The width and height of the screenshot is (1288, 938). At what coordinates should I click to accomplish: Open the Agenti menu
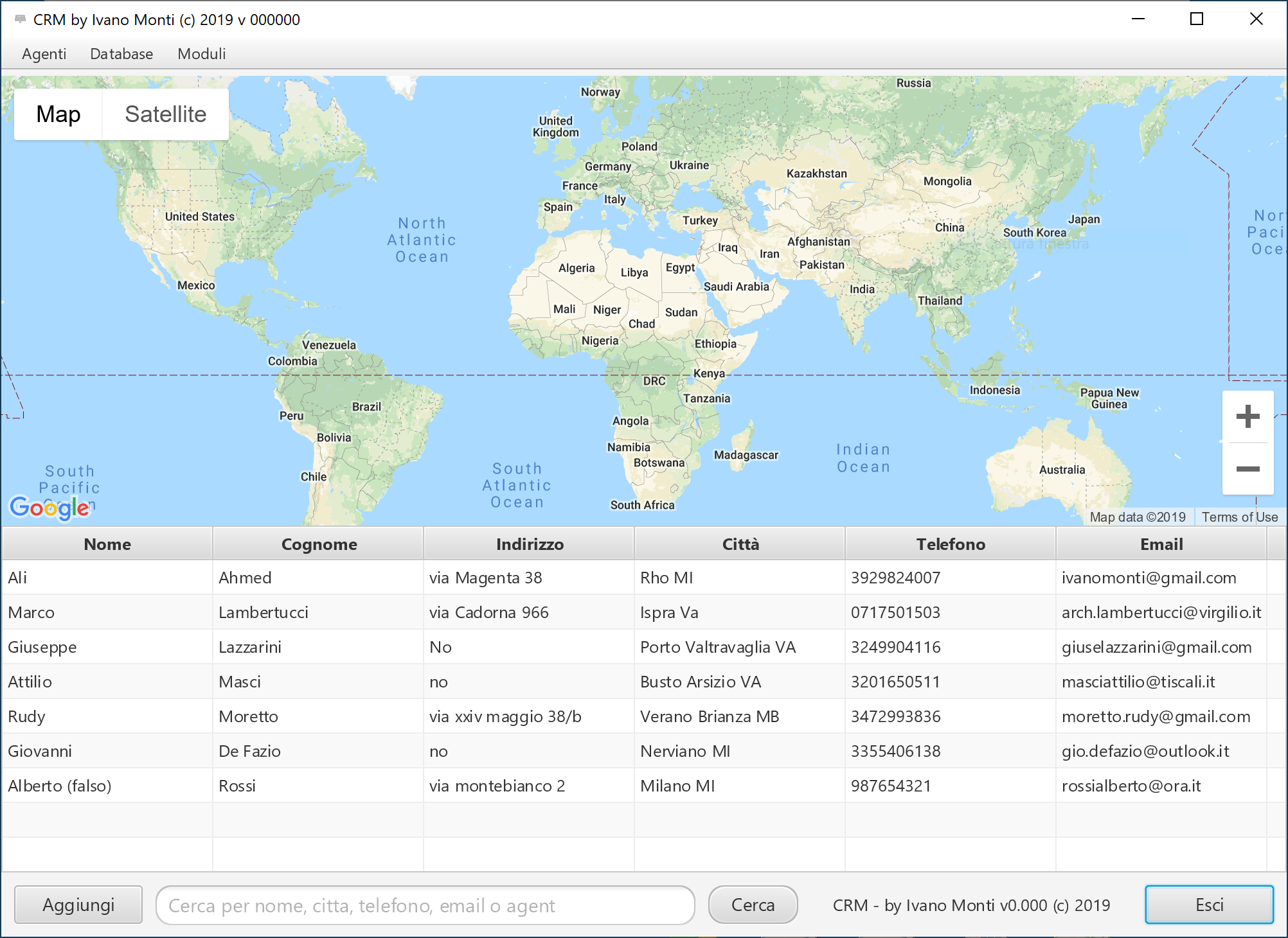point(44,54)
